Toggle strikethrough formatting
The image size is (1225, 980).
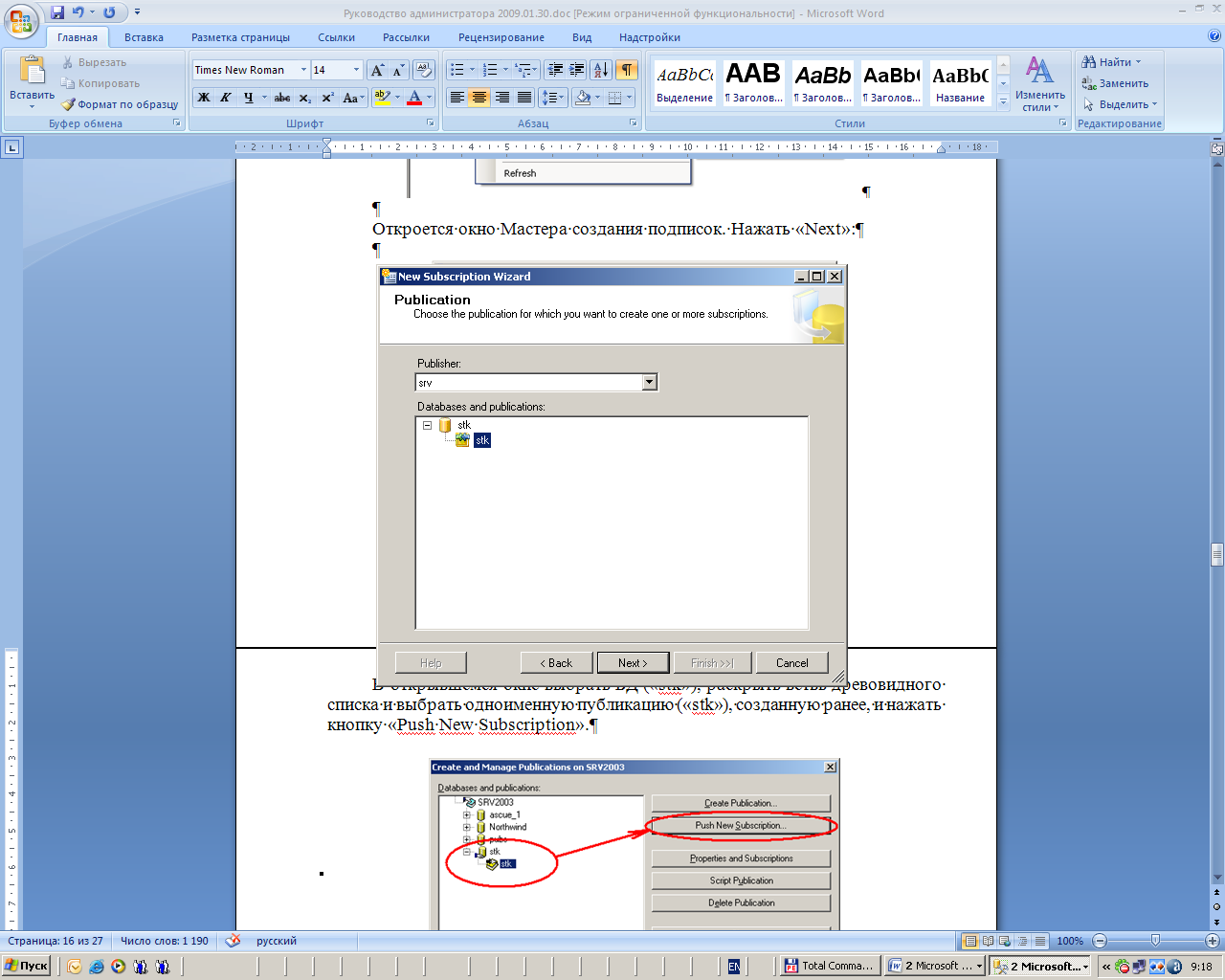tap(282, 98)
